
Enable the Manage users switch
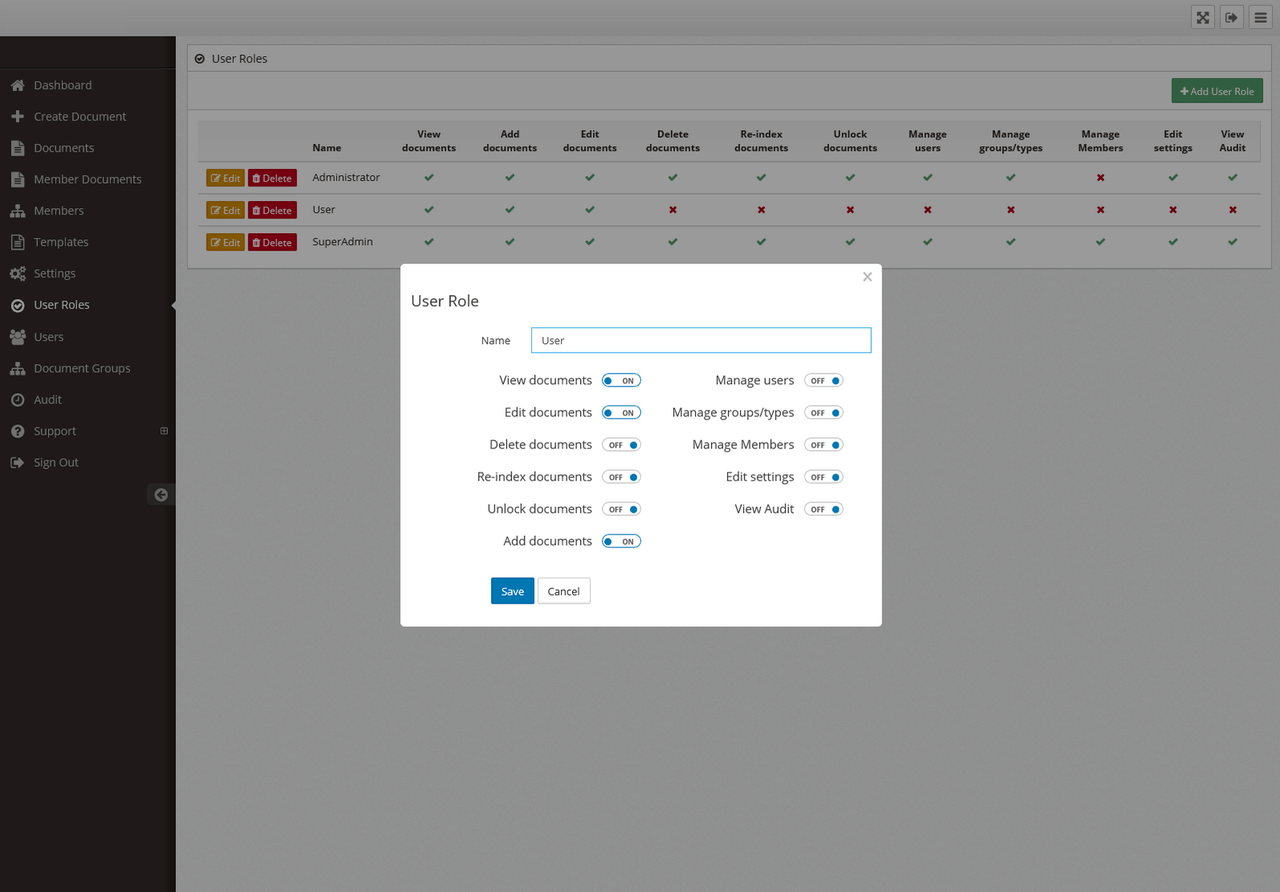coord(824,381)
